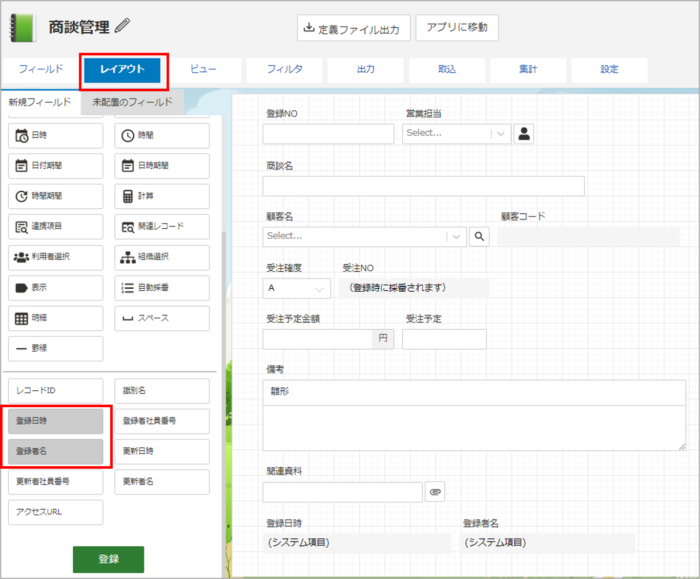
Task: Click the grayed 登録者名 system field
Action: click(x=55, y=451)
